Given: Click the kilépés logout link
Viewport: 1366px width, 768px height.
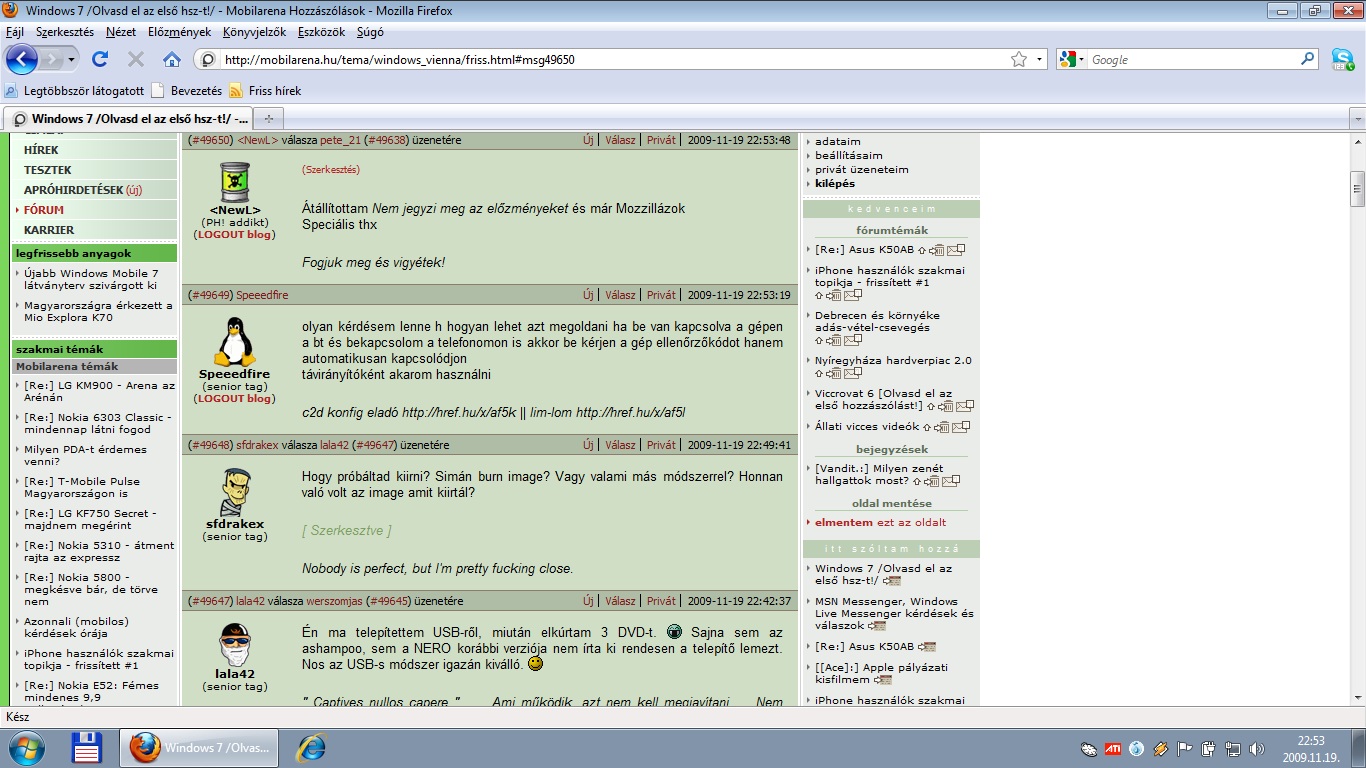Looking at the screenshot, I should tap(835, 184).
